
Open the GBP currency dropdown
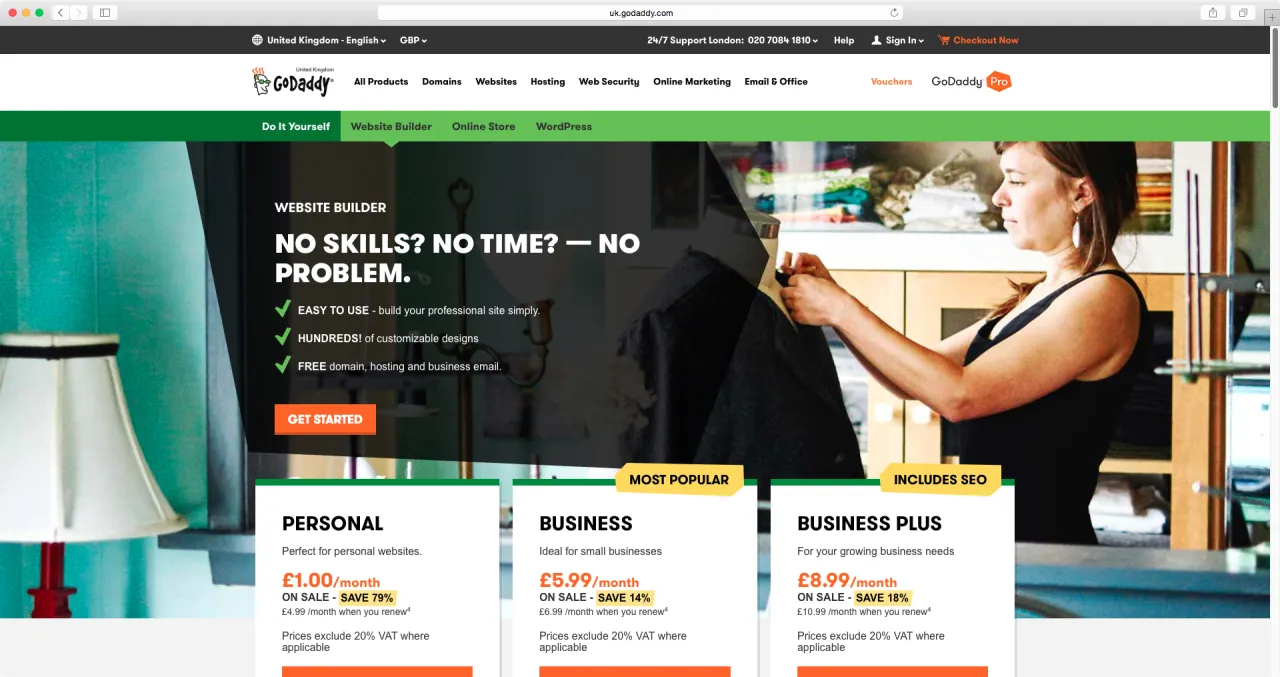click(413, 40)
